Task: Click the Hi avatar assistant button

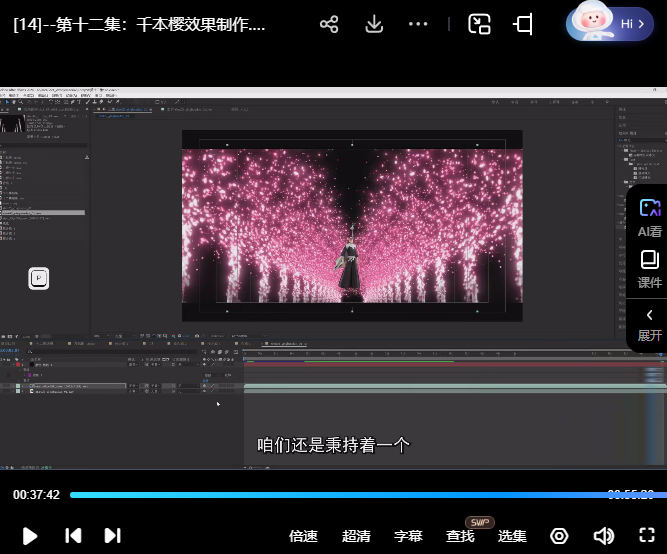Action: tap(610, 23)
